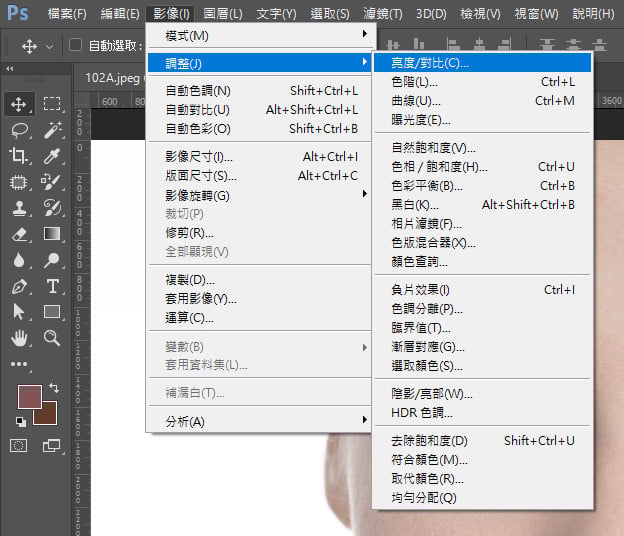Swap foreground and background colors
The height and width of the screenshot is (536, 624).
(x=52, y=388)
